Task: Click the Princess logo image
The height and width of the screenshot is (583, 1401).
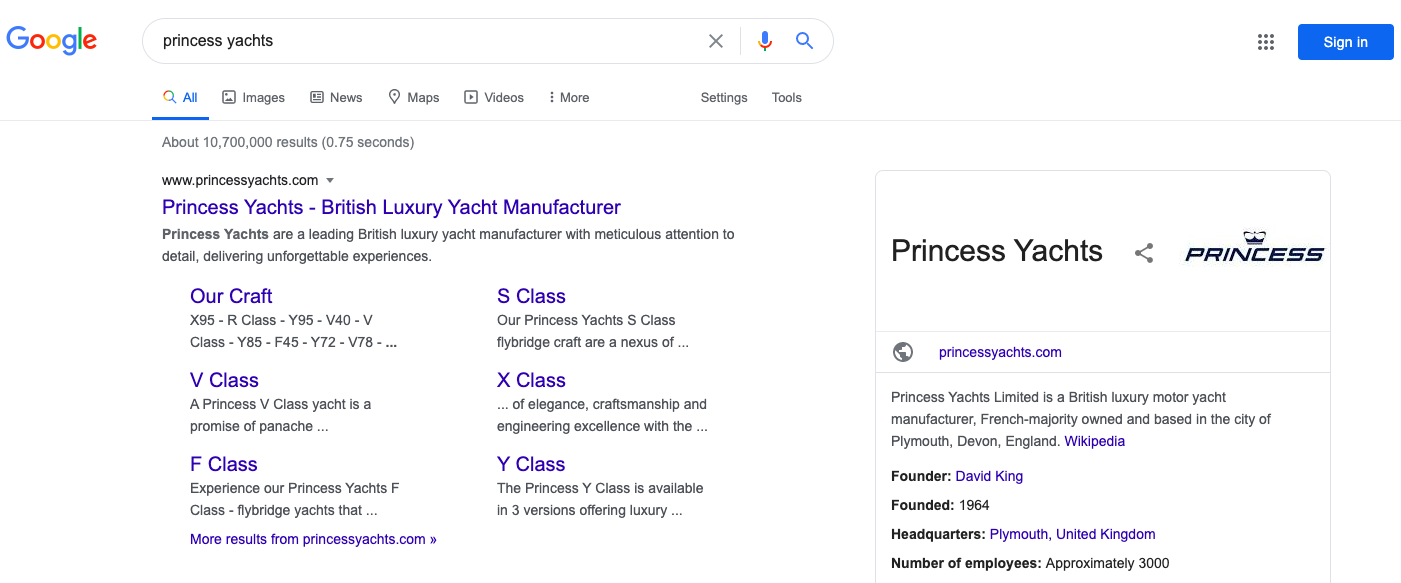Action: pyautogui.click(x=1254, y=249)
